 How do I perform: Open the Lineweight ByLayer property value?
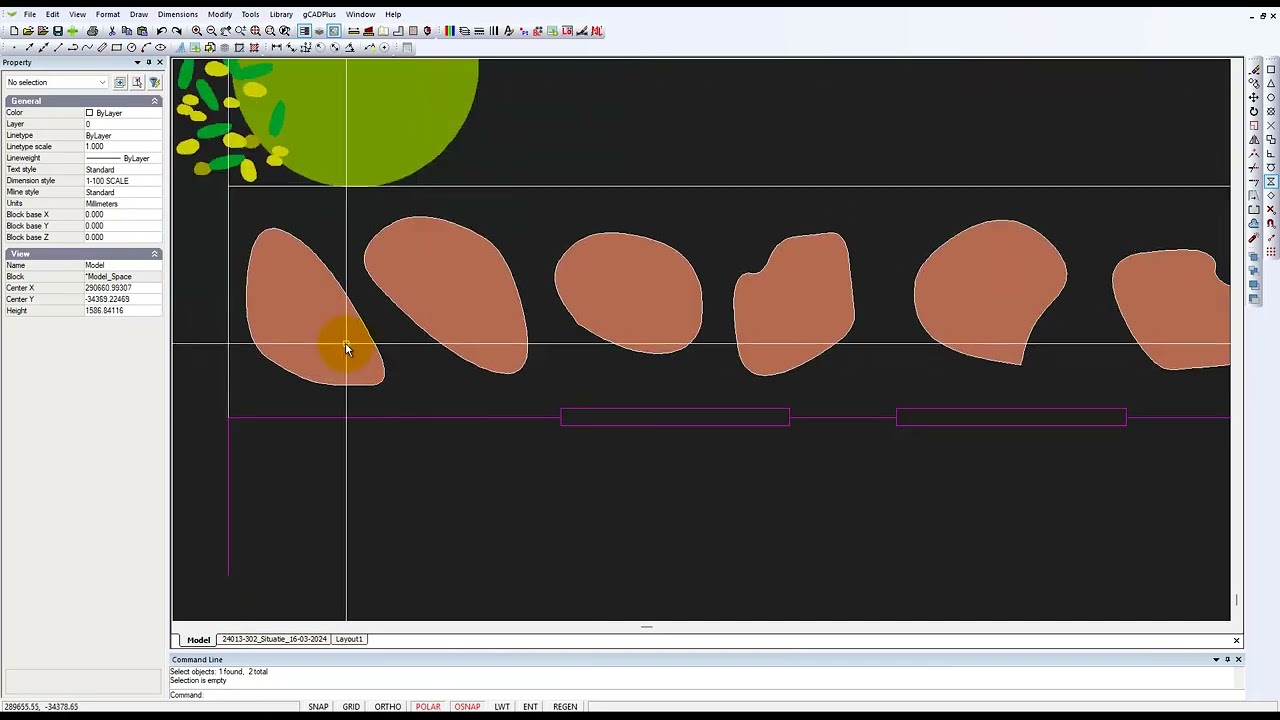pos(122,158)
